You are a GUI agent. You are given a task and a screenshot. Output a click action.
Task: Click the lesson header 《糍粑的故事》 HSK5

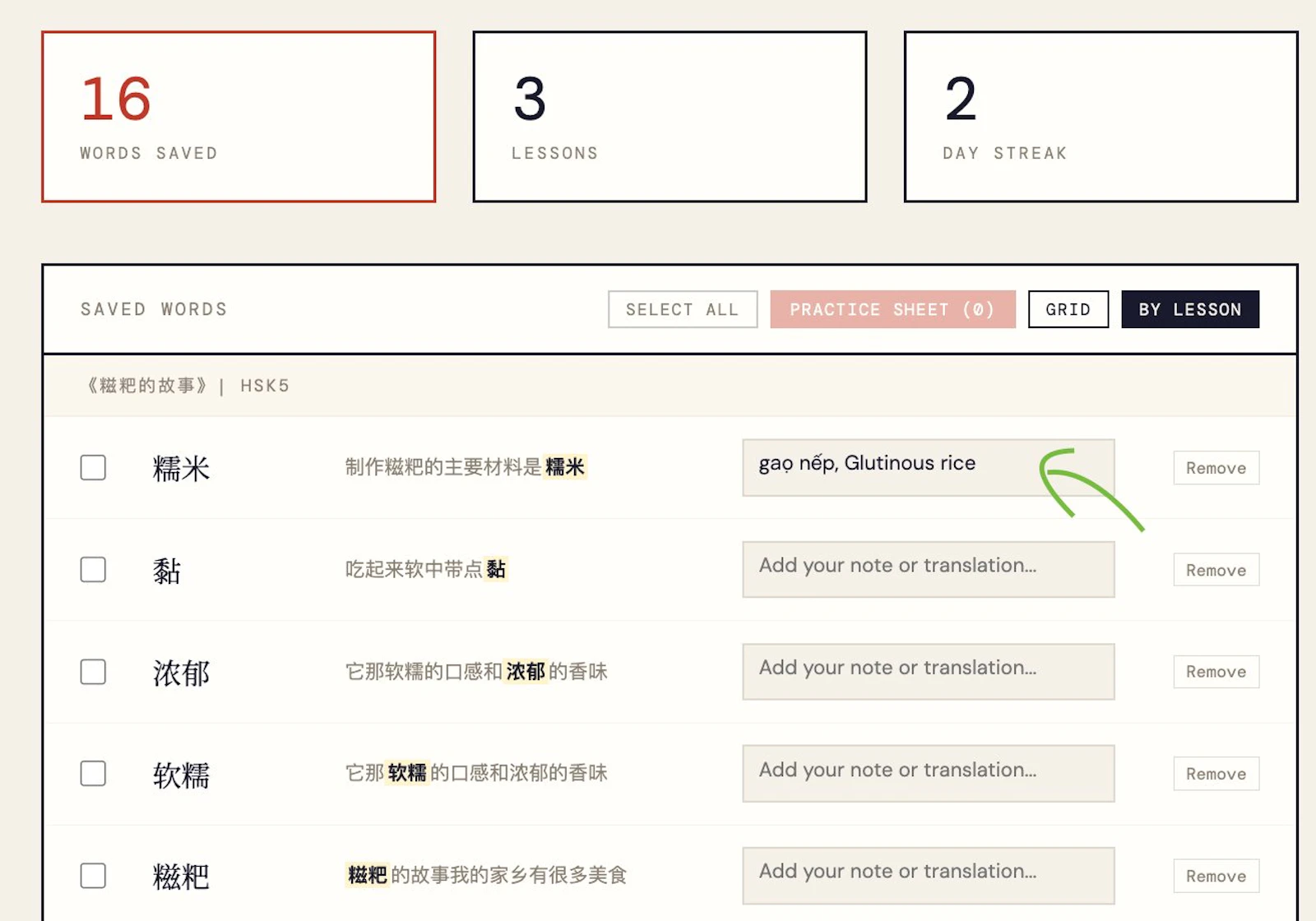point(183,386)
